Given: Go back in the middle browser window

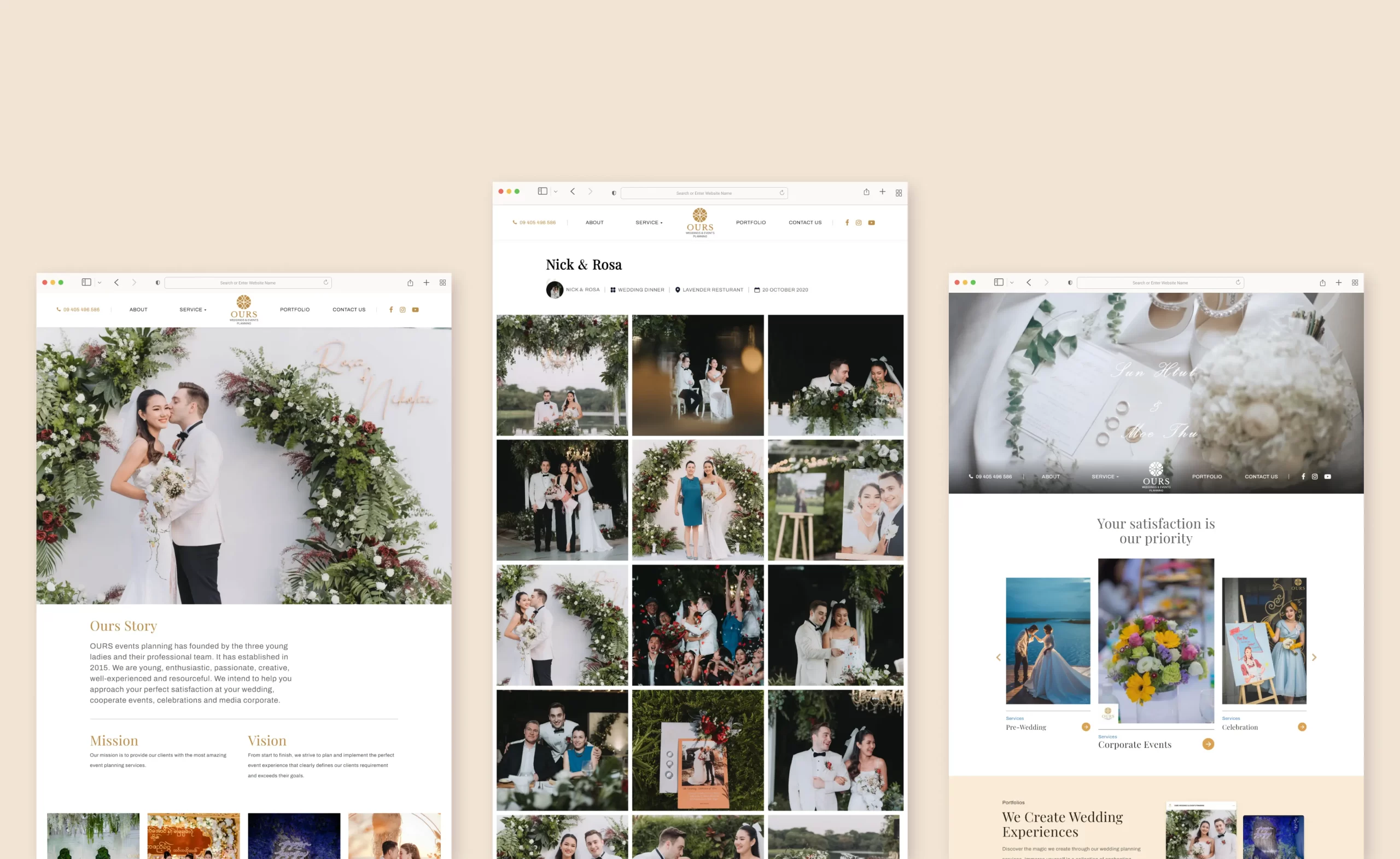Looking at the screenshot, I should tap(573, 191).
